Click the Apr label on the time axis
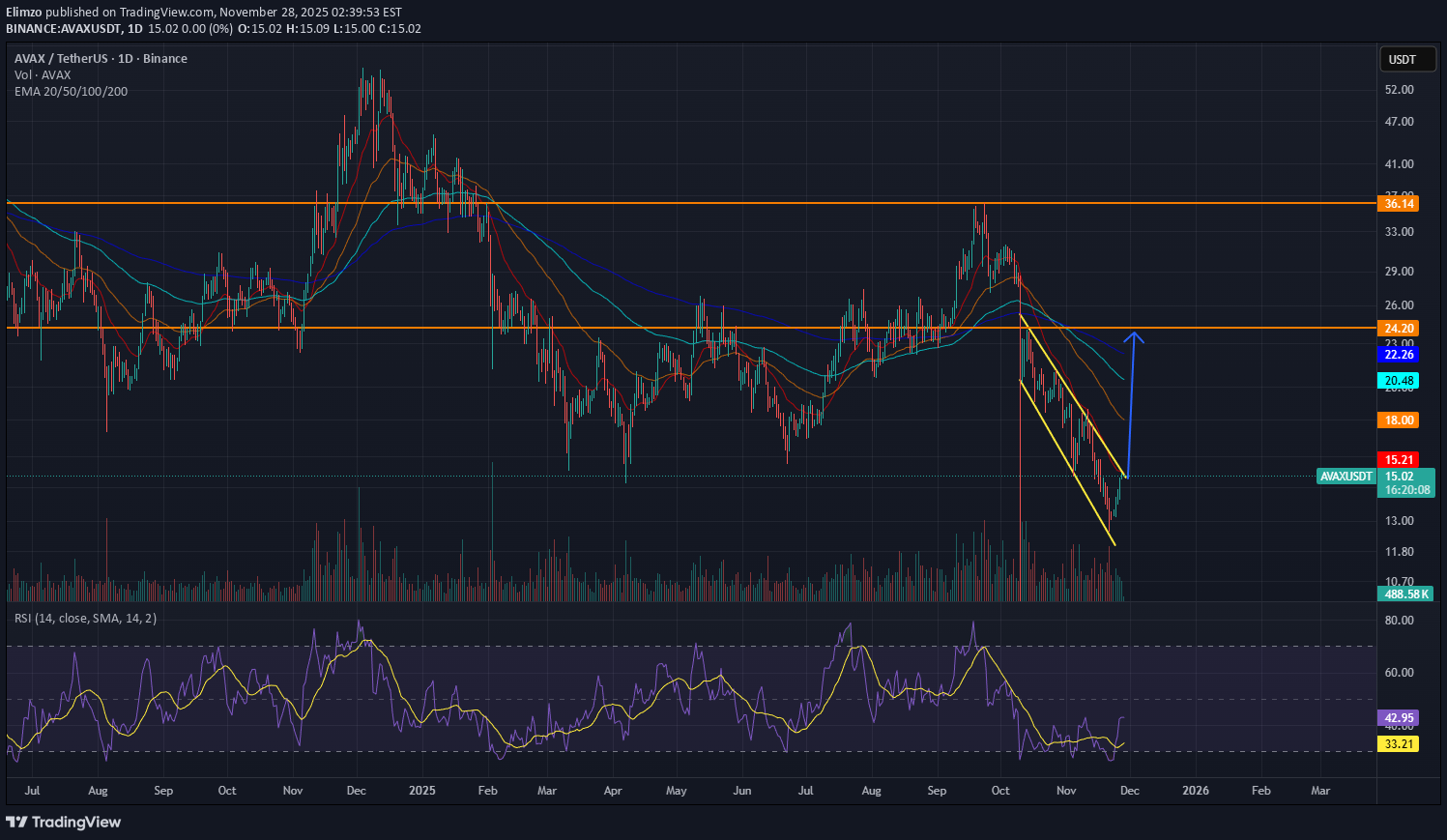The image size is (1447, 840). [x=612, y=791]
